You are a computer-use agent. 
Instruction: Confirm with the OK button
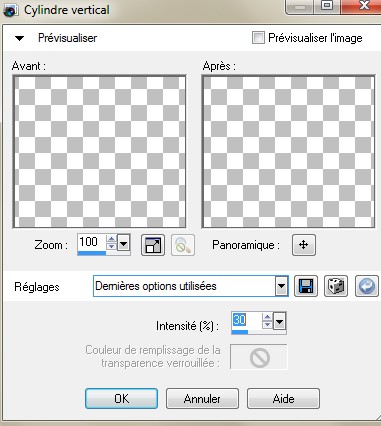pos(121,398)
